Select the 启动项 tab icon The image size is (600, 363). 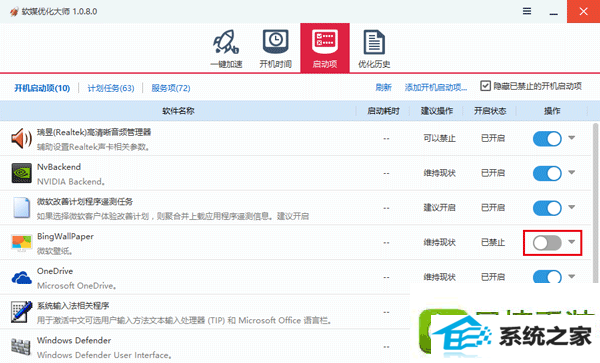[325, 48]
